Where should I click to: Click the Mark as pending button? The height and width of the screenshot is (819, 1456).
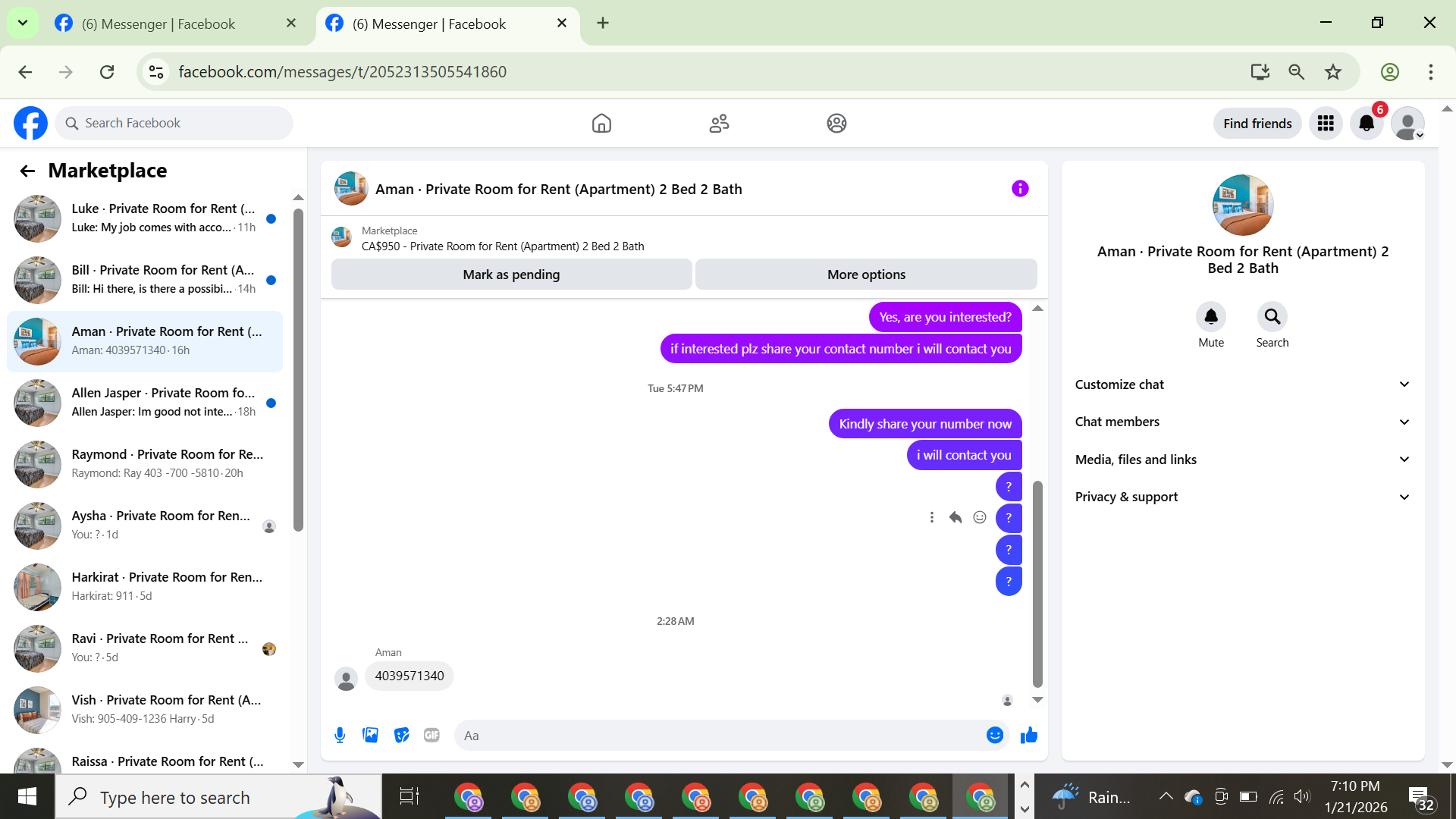pos(511,275)
